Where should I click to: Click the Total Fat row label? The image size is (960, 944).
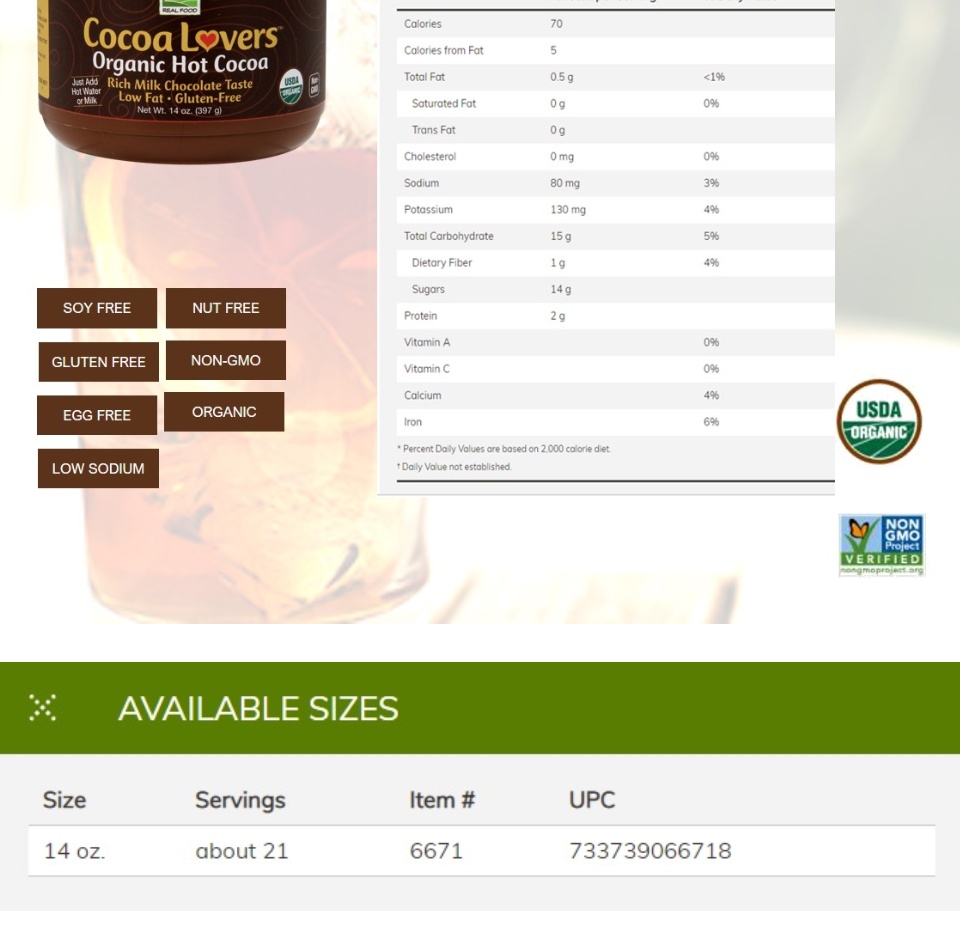click(424, 77)
